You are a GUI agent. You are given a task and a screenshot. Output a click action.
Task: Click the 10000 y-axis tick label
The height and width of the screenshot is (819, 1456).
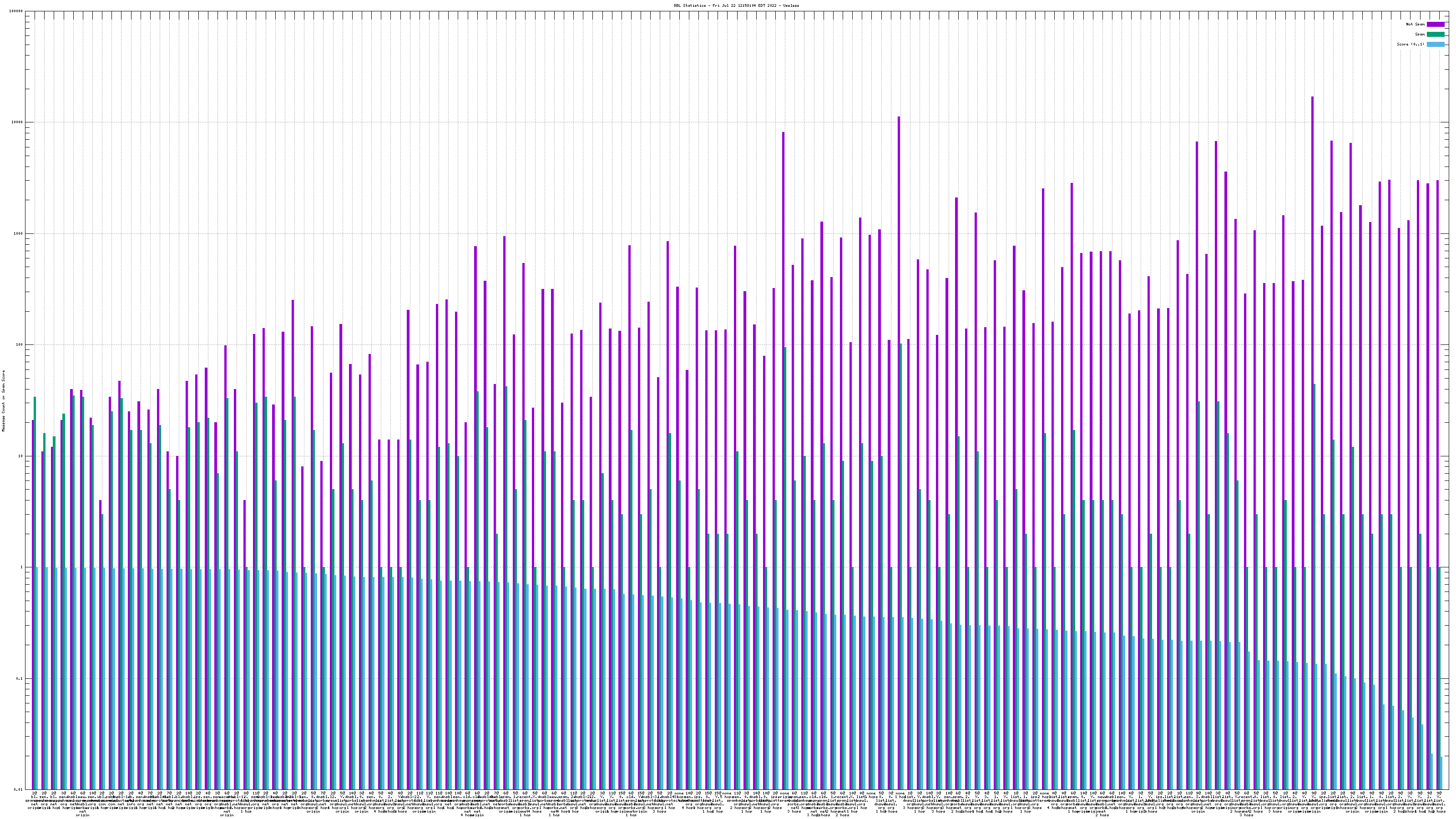click(18, 123)
